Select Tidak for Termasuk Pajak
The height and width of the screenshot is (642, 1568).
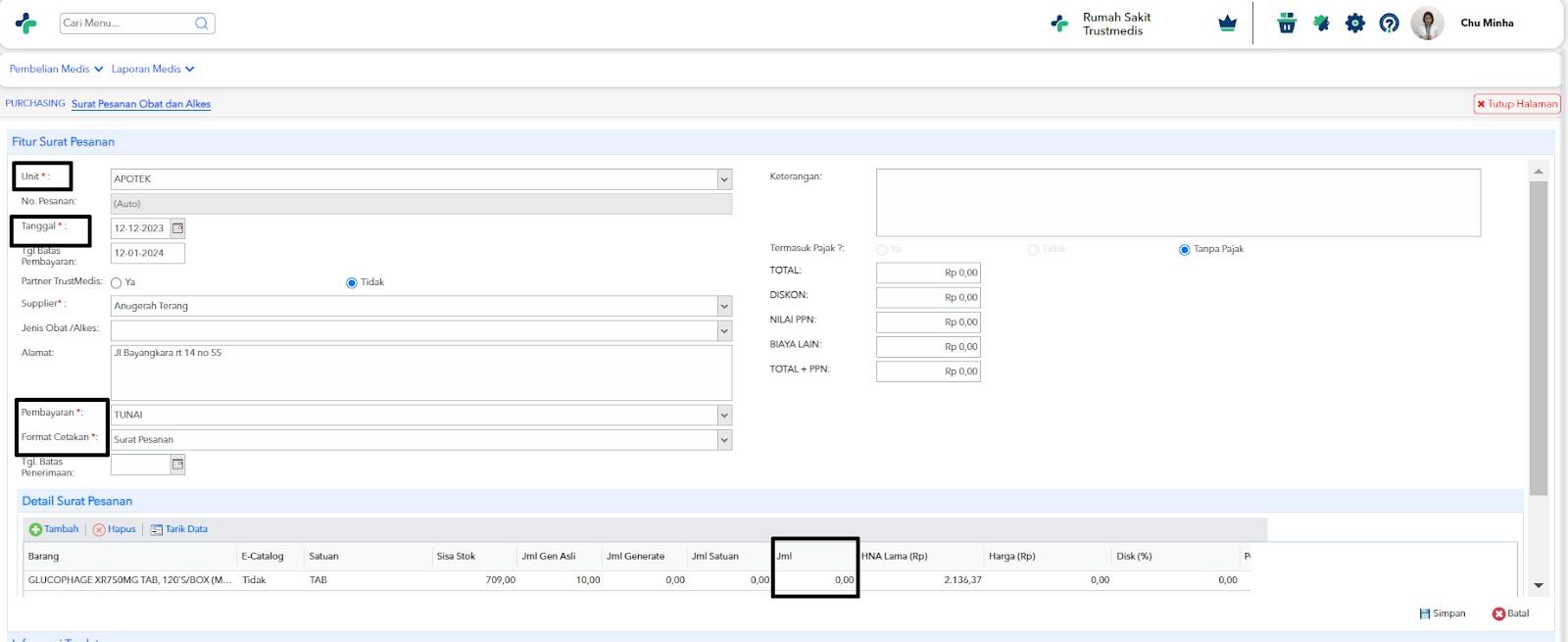pos(1033,249)
